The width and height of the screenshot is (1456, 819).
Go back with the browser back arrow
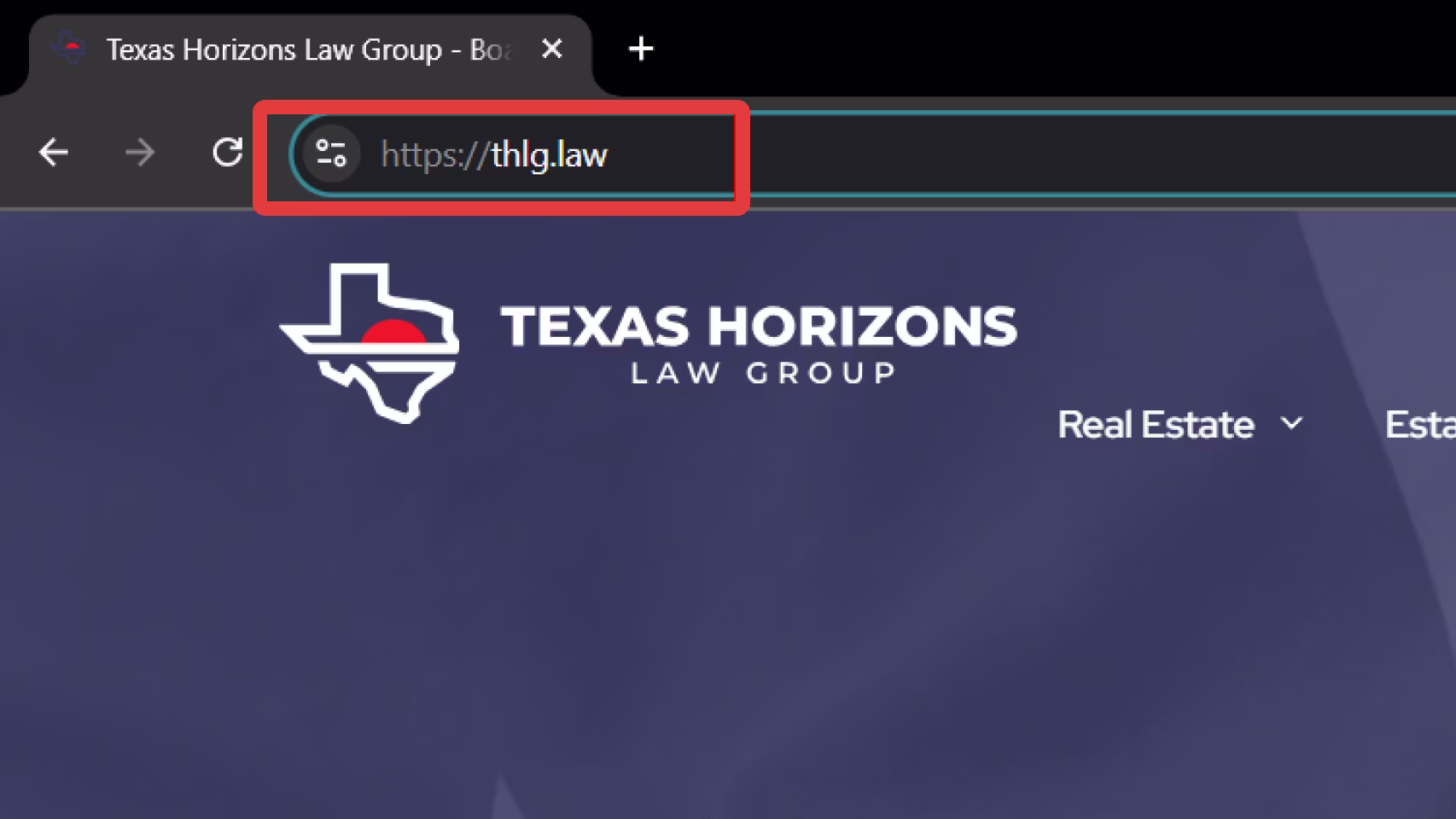coord(54,154)
